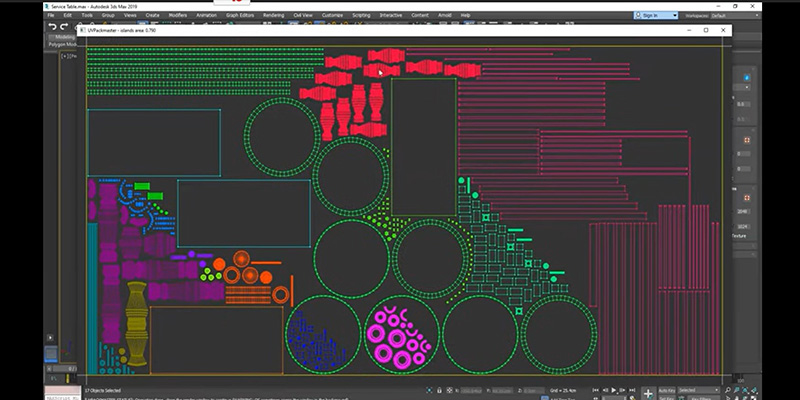Open the File menu
This screenshot has width=800, height=400.
[51, 15]
